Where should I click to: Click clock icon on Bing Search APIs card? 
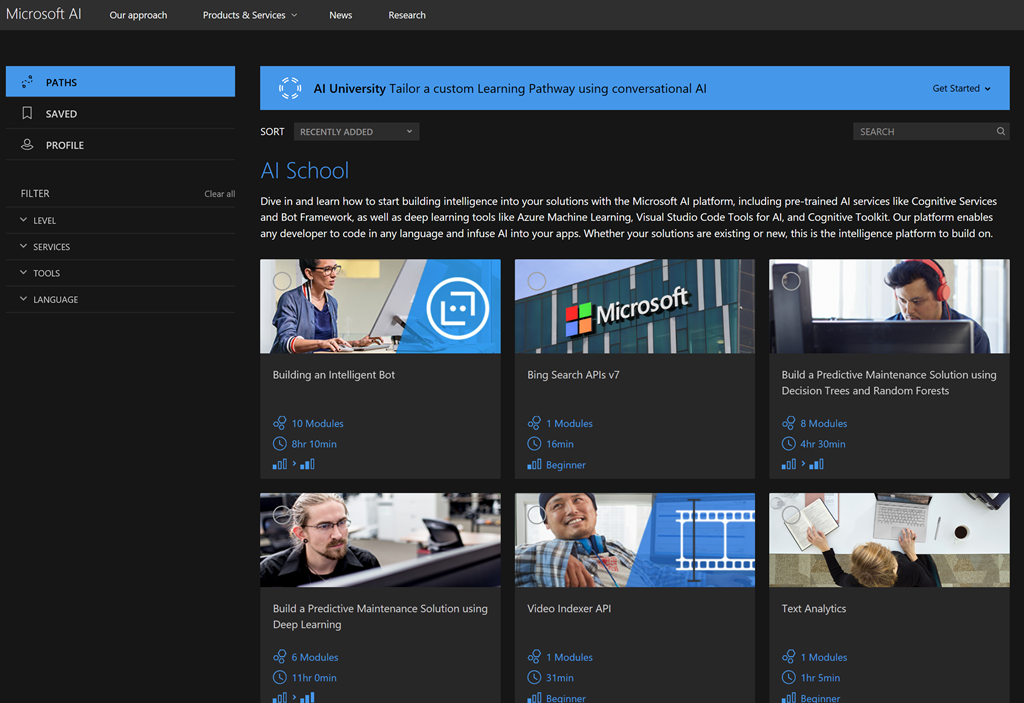(534, 444)
